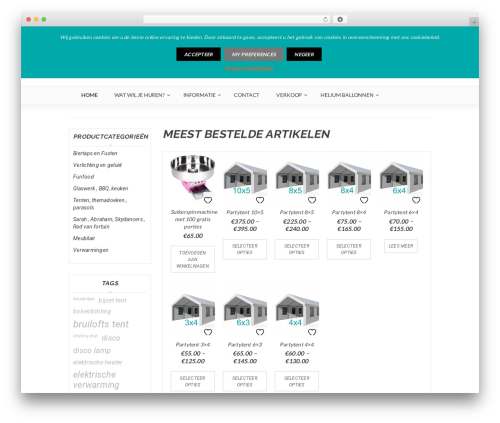Click Toevoegen aan winkelwagen for Suikerspinmachine

[x=193, y=259]
